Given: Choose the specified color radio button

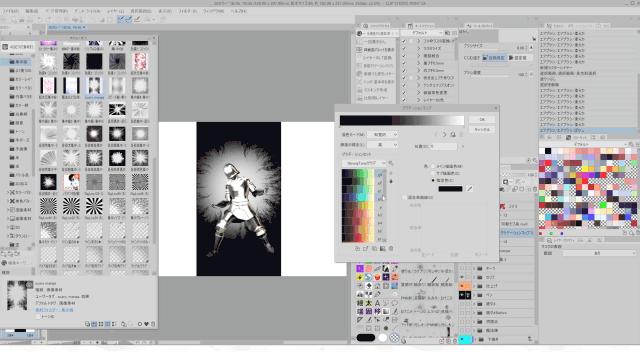Looking at the screenshot, I should pyautogui.click(x=433, y=180).
